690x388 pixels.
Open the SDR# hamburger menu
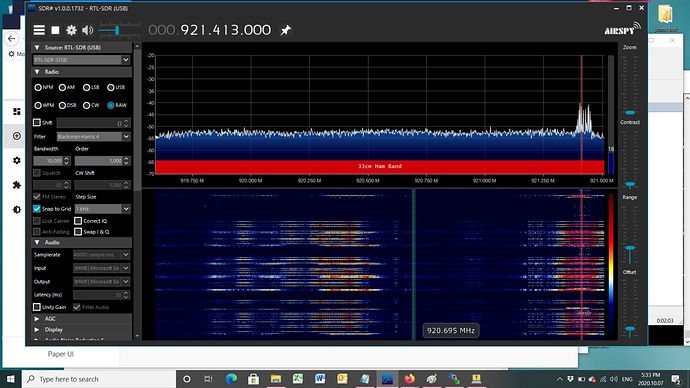pyautogui.click(x=39, y=30)
